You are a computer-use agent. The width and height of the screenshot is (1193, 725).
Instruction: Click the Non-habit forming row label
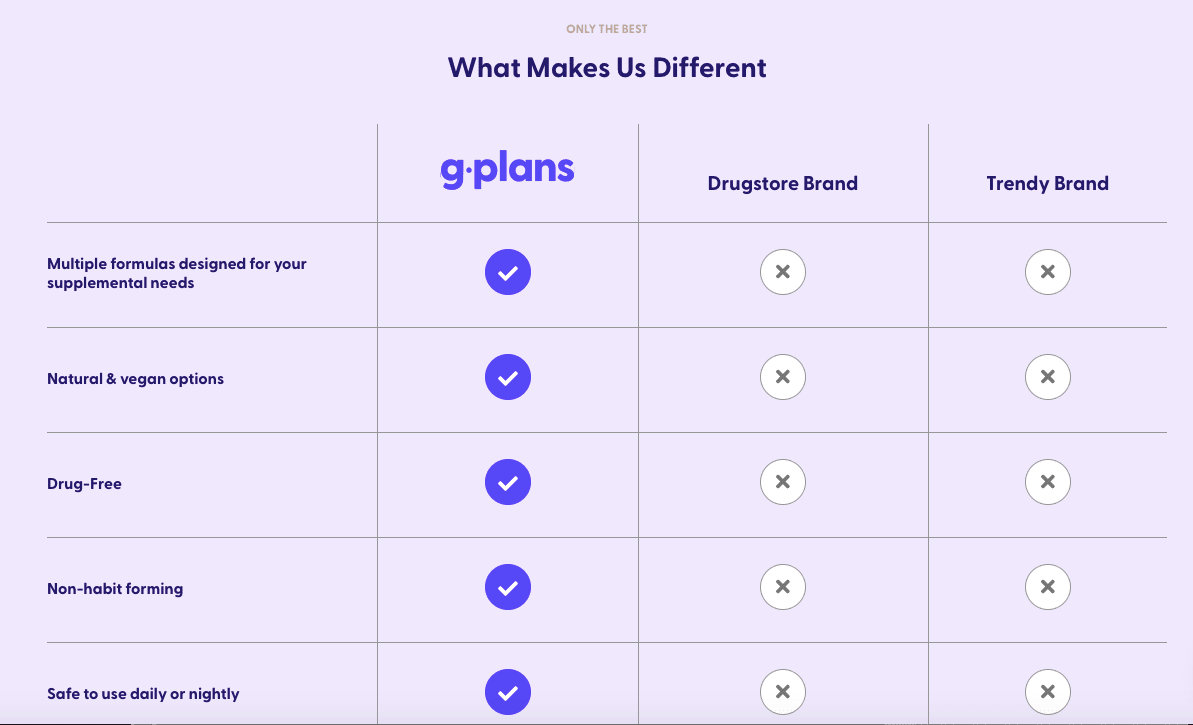point(115,589)
